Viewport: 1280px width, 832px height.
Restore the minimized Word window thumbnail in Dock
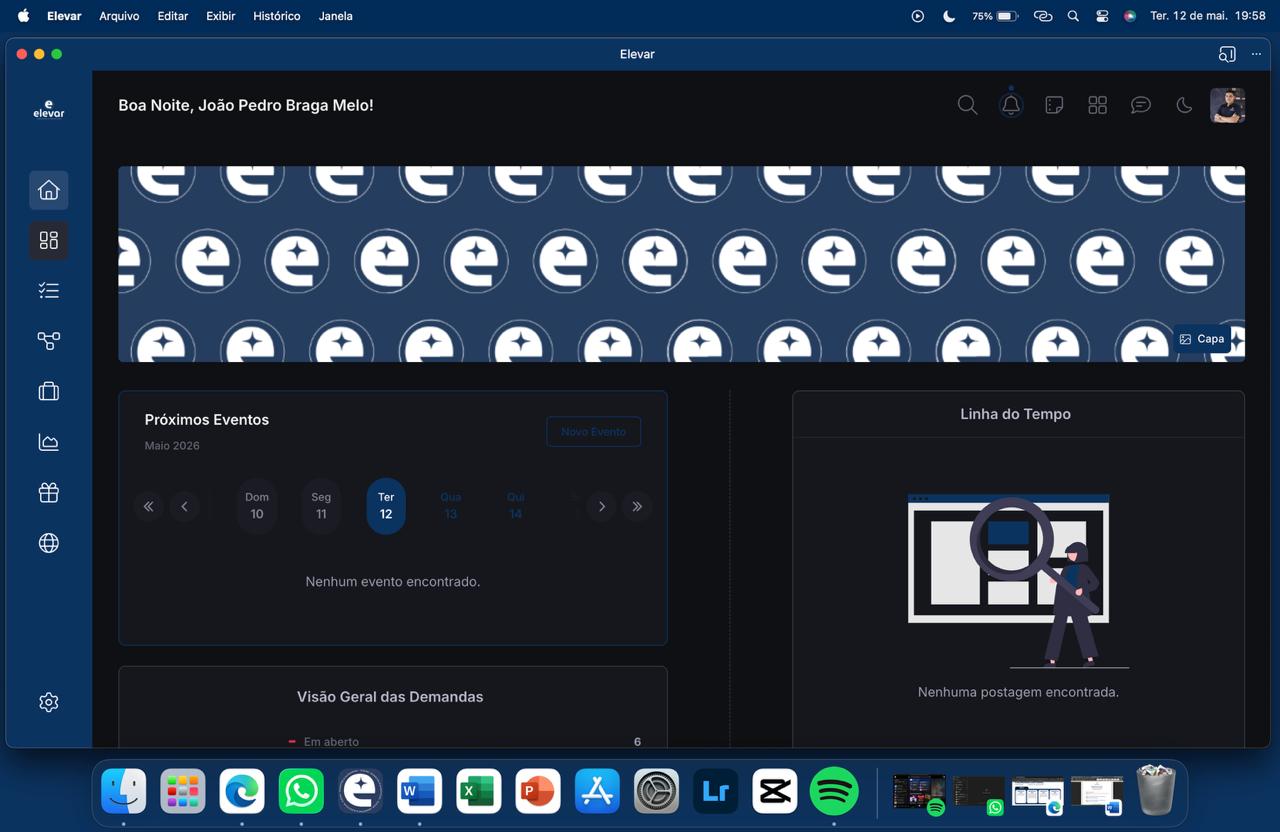[1097, 793]
